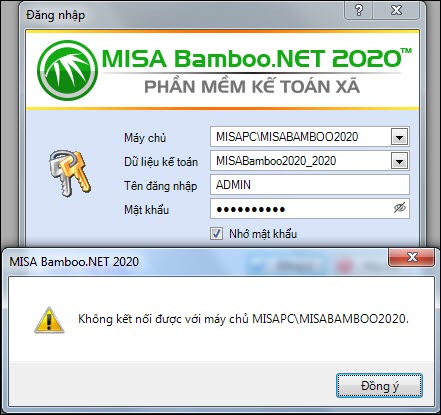The image size is (441, 415).
Task: Click the help question mark button
Action: (359, 10)
